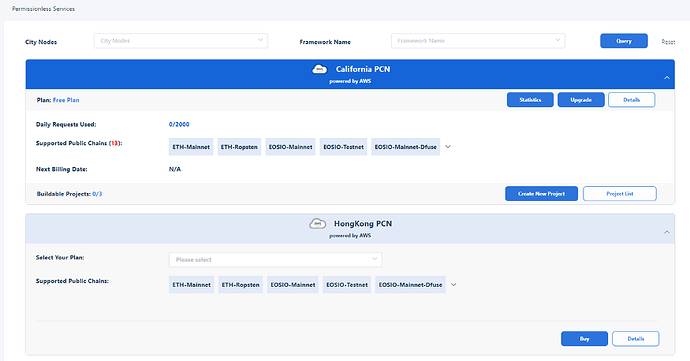Expand California supported public chains list
Screen dimensions: 690x361
(448, 147)
